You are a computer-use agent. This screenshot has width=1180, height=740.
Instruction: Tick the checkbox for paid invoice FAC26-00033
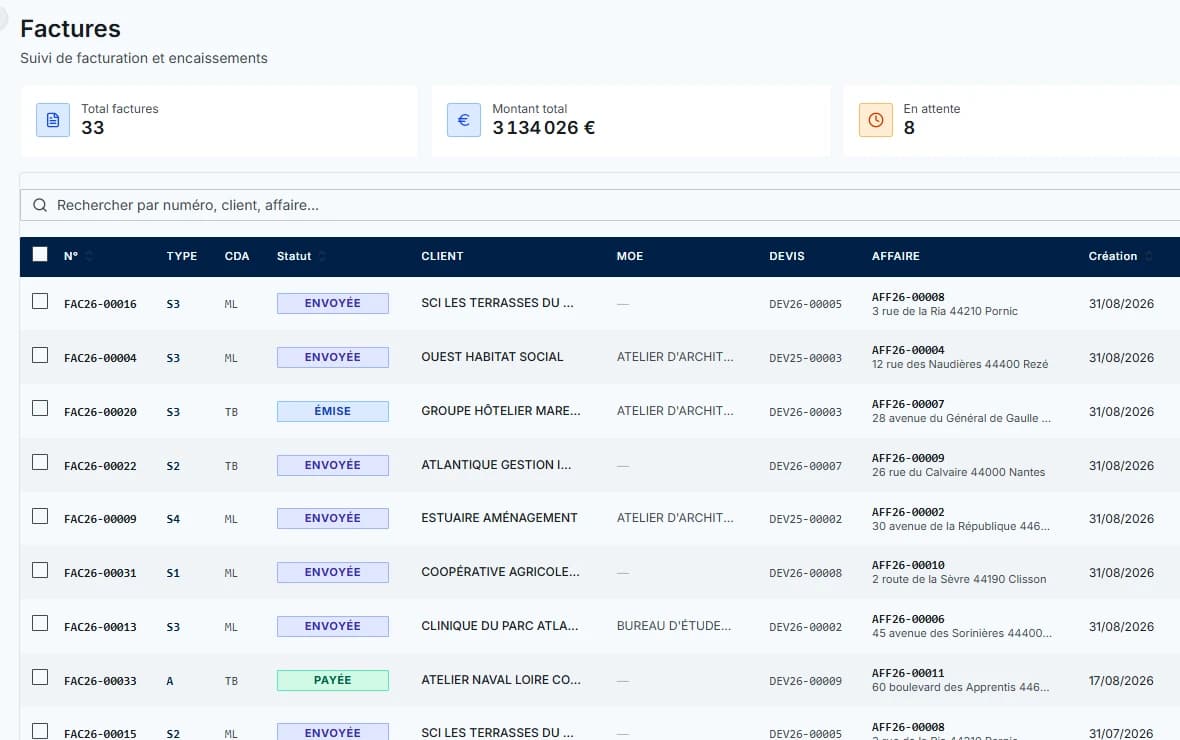pyautogui.click(x=40, y=678)
